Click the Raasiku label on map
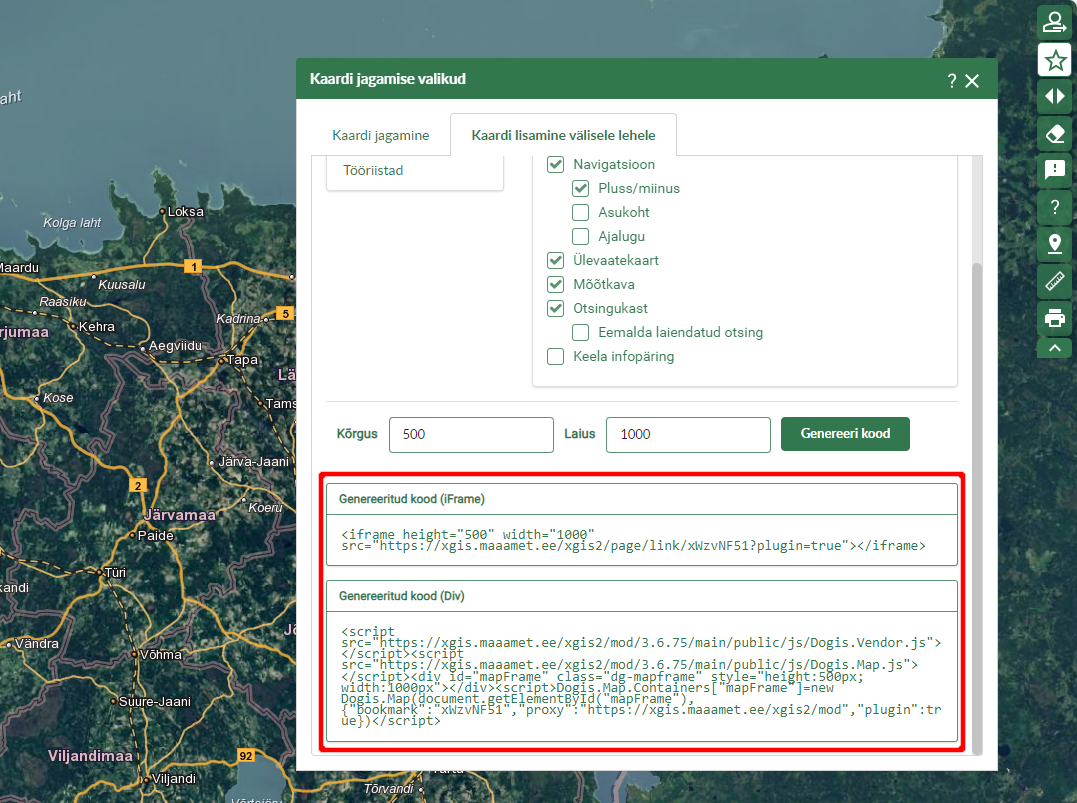The height and width of the screenshot is (803, 1077). coord(63,302)
